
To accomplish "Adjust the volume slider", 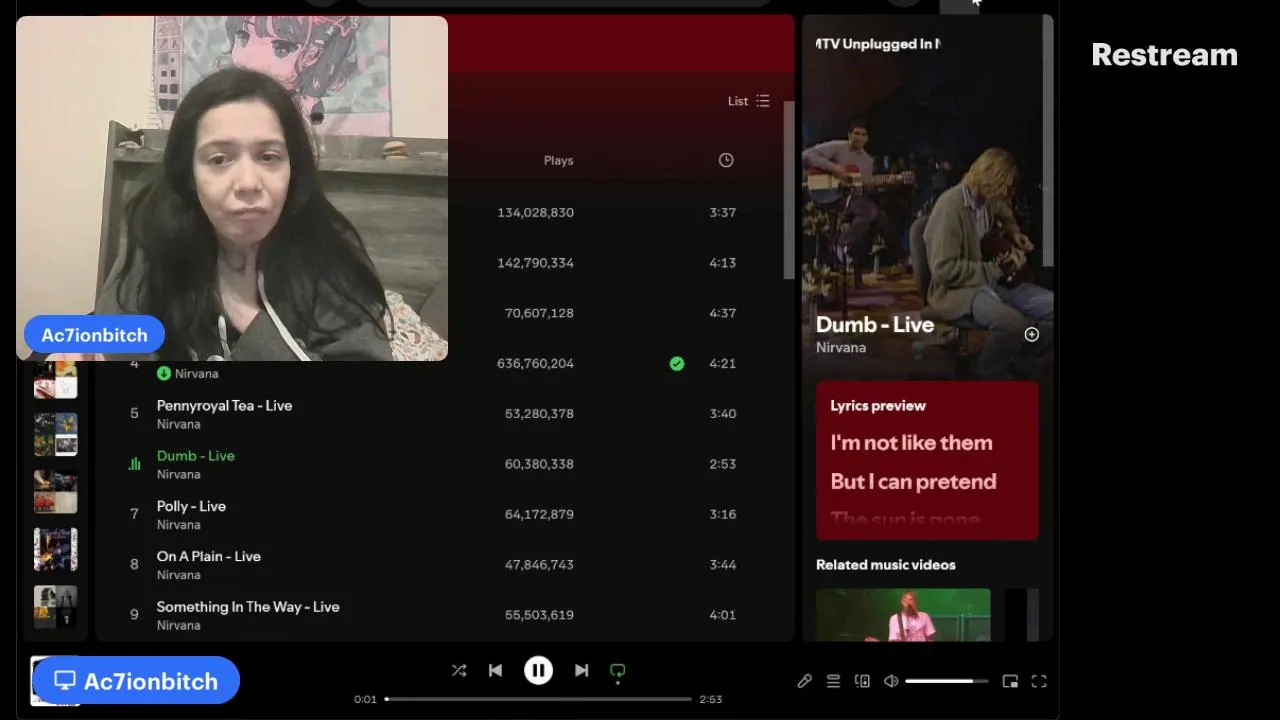I will (x=946, y=681).
